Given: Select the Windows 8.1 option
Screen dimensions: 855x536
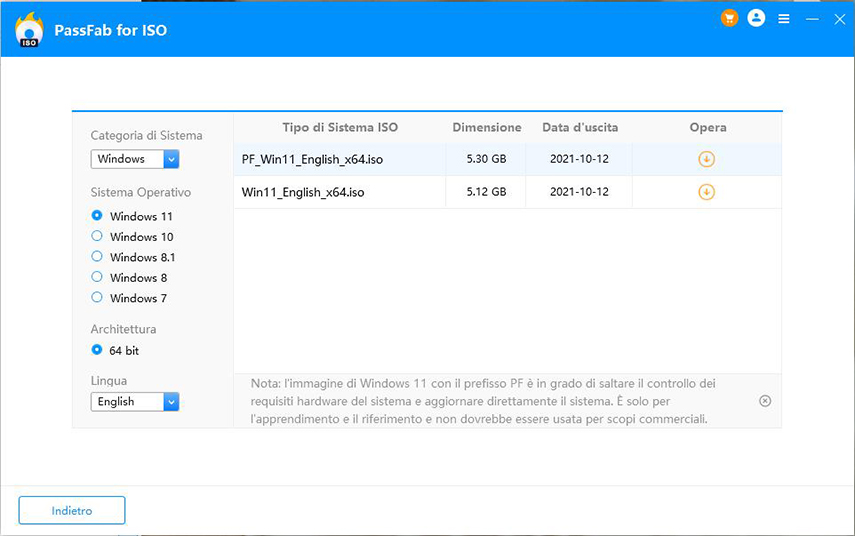Looking at the screenshot, I should [97, 257].
